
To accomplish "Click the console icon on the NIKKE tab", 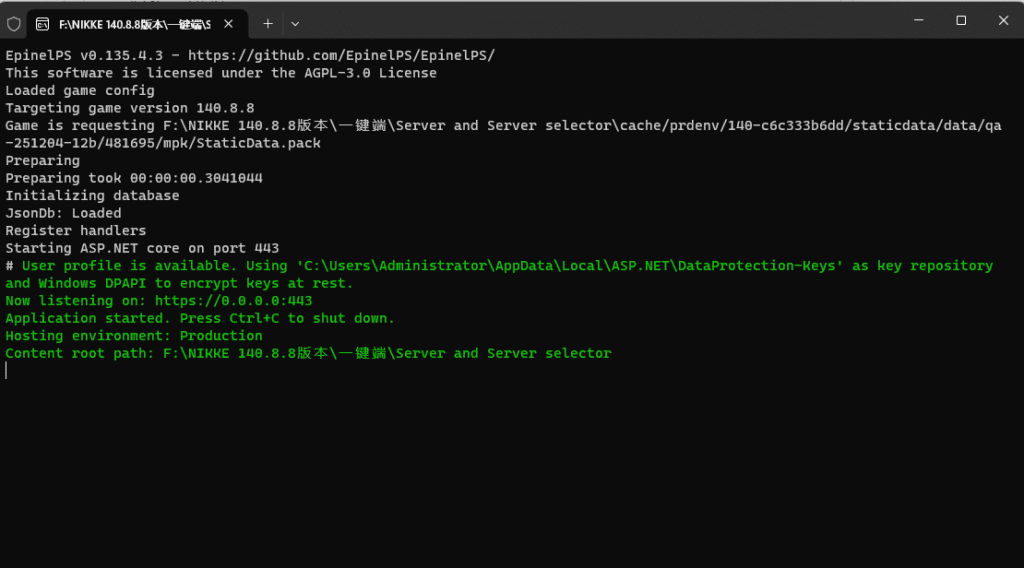I will coord(44,23).
